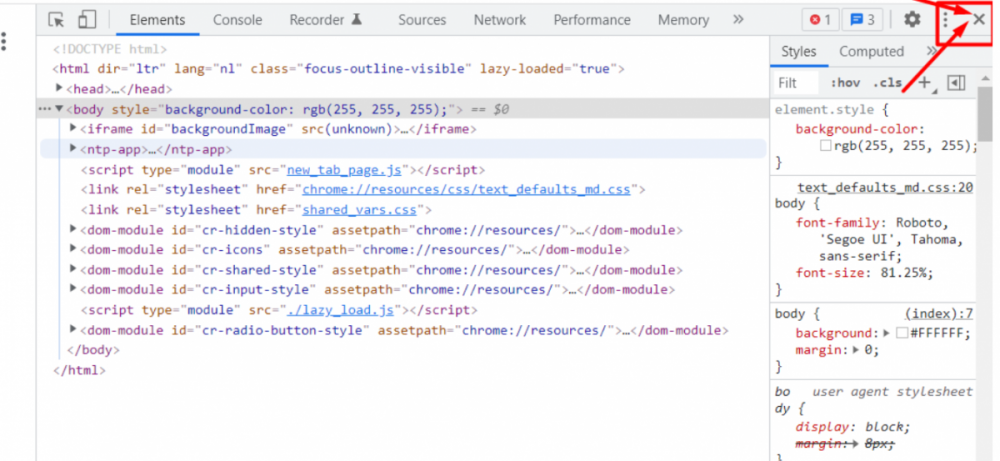Open DevTools settings gear
This screenshot has width=1000, height=461.
(912, 20)
